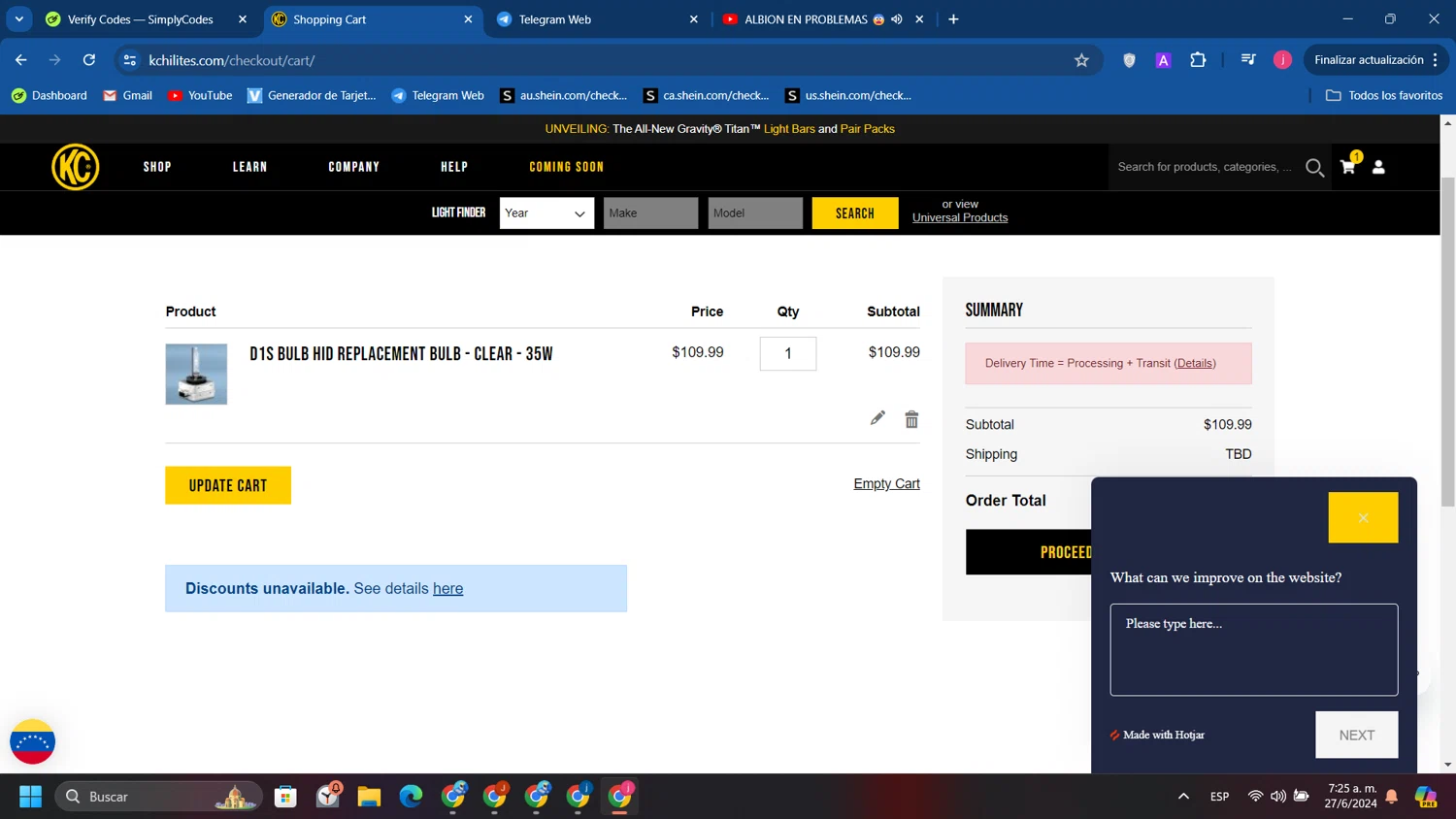Screen dimensions: 1456x819
Task: Open the COMING SOON menu item
Action: 566,167
